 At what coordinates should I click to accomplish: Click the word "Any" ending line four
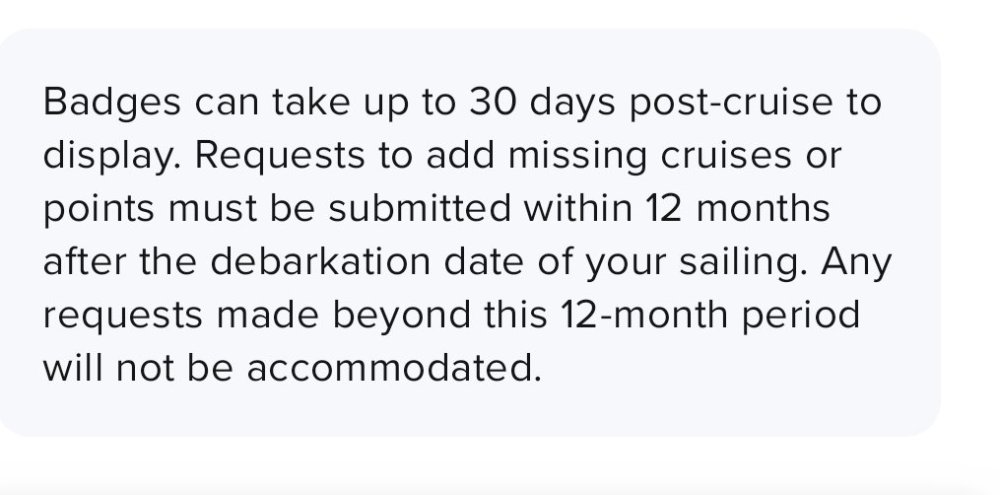pos(856,263)
